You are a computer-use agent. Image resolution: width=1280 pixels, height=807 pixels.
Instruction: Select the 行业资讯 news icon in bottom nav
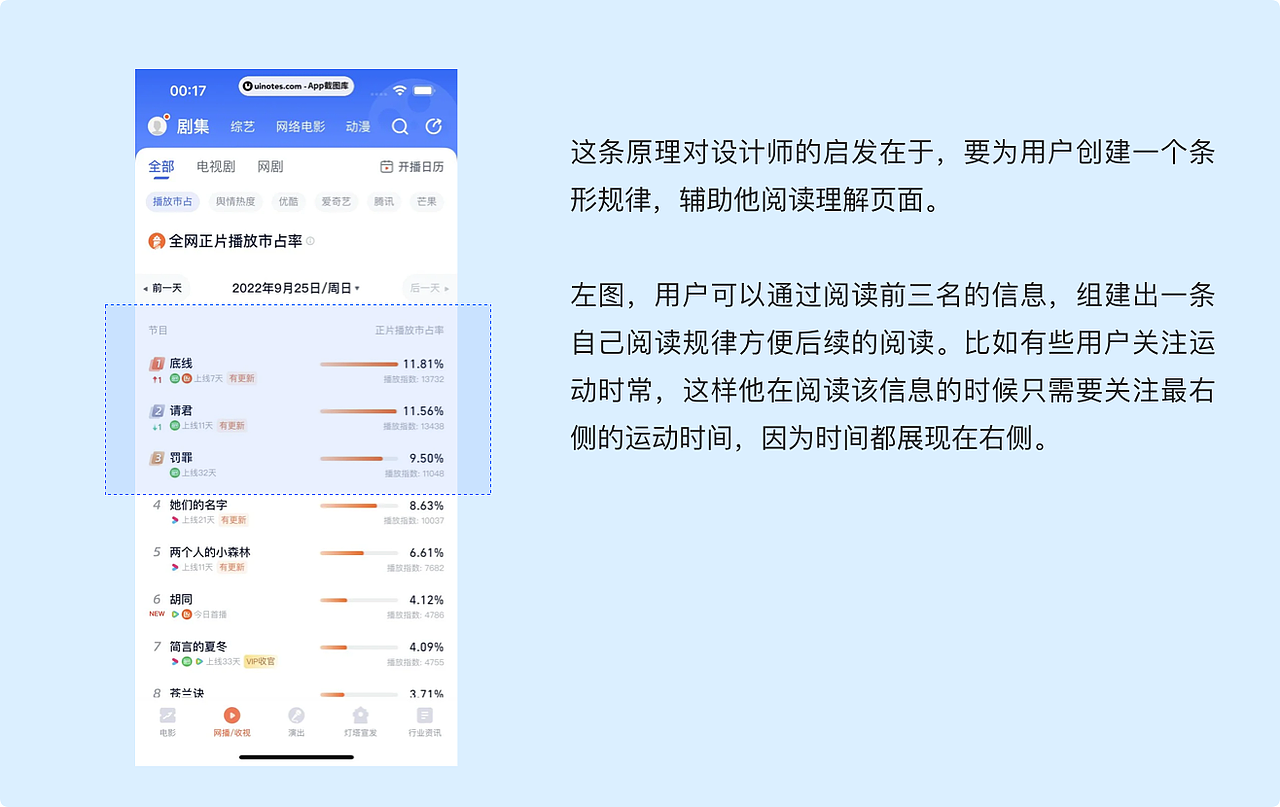(x=424, y=716)
